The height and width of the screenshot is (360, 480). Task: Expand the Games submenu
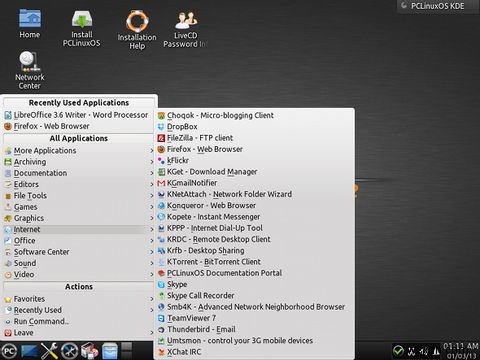[79, 207]
